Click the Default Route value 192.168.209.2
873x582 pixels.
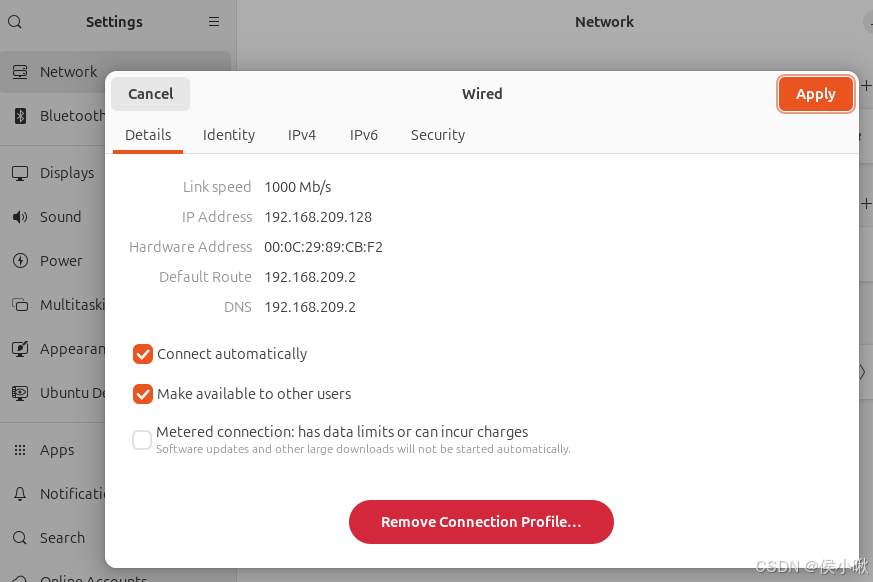310,277
